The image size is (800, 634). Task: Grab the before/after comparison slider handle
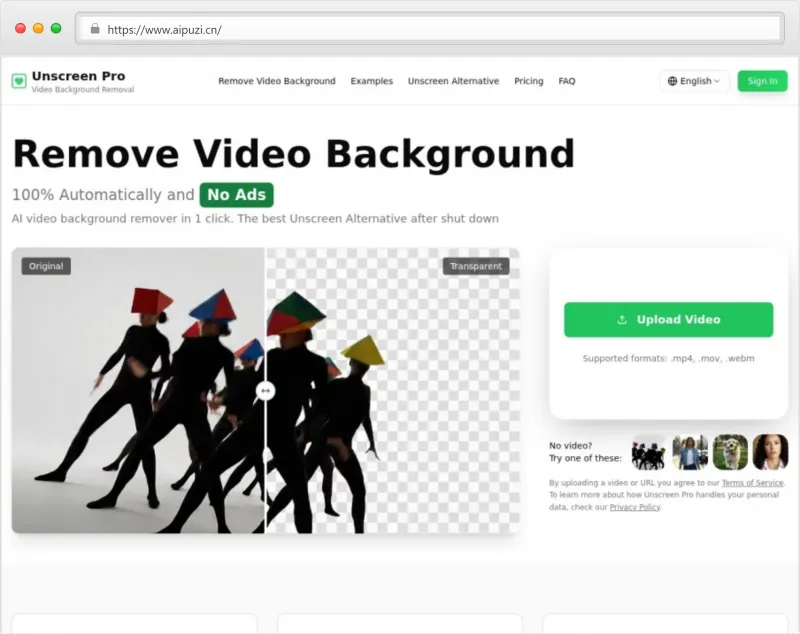(265, 391)
